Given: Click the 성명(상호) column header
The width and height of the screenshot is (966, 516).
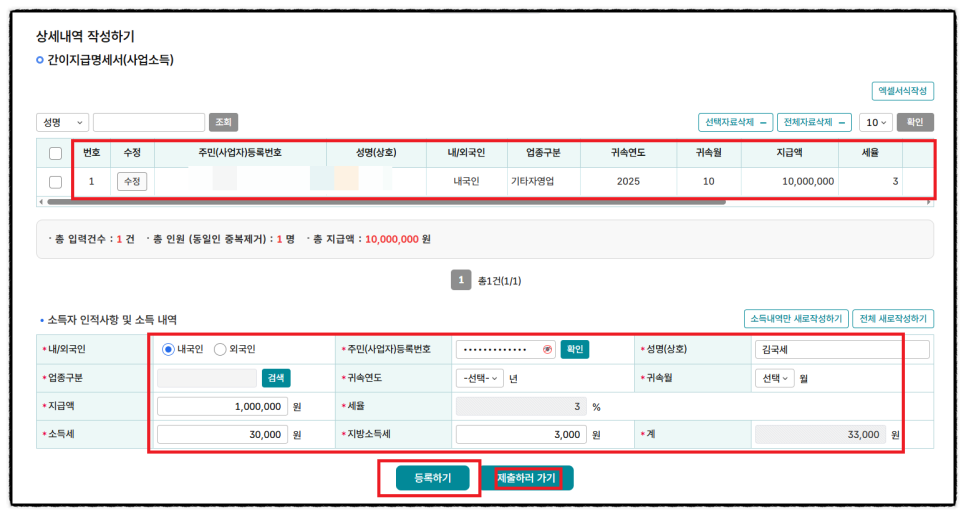Looking at the screenshot, I should coord(376,153).
